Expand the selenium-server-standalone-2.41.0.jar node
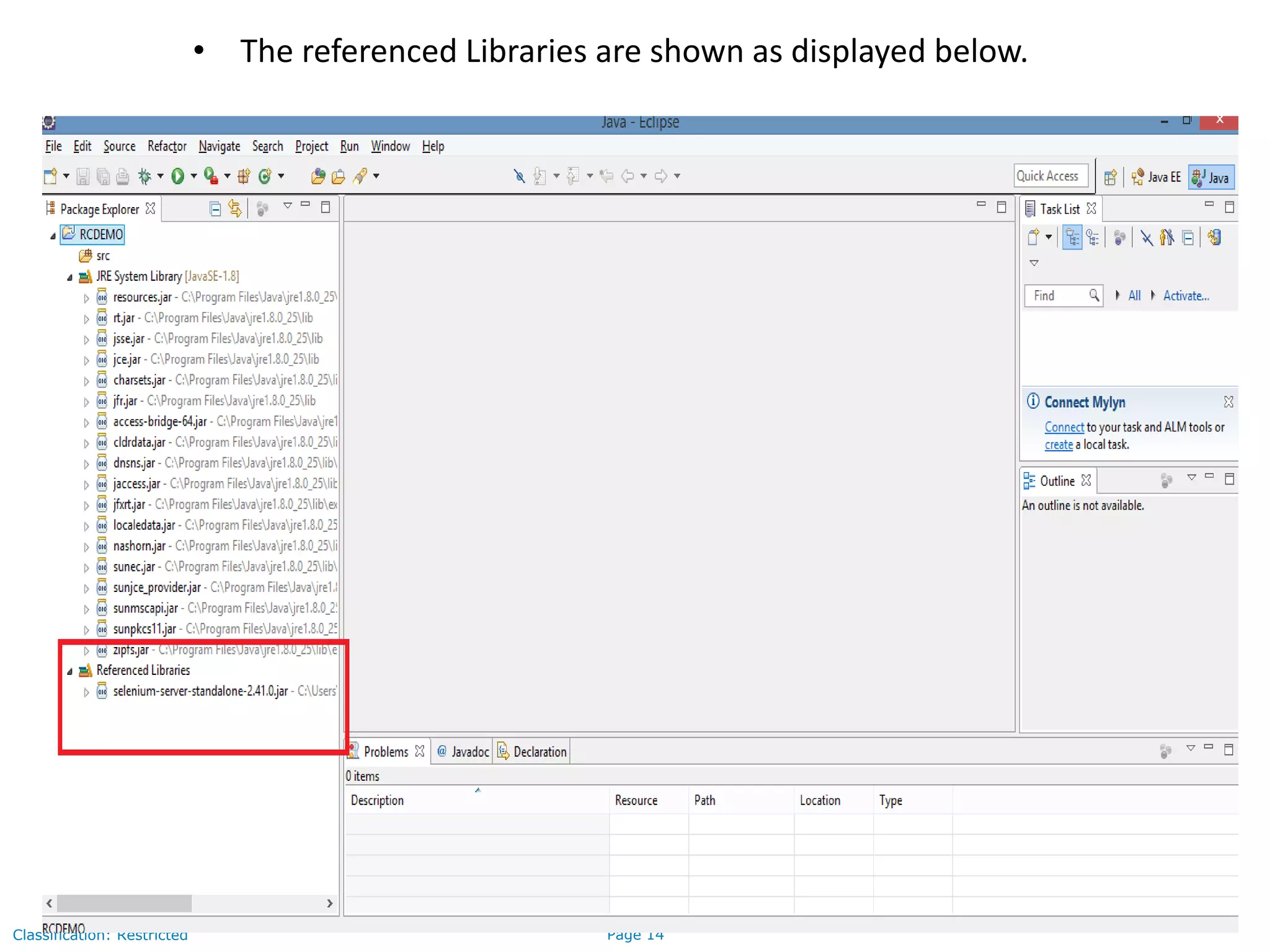 87,692
